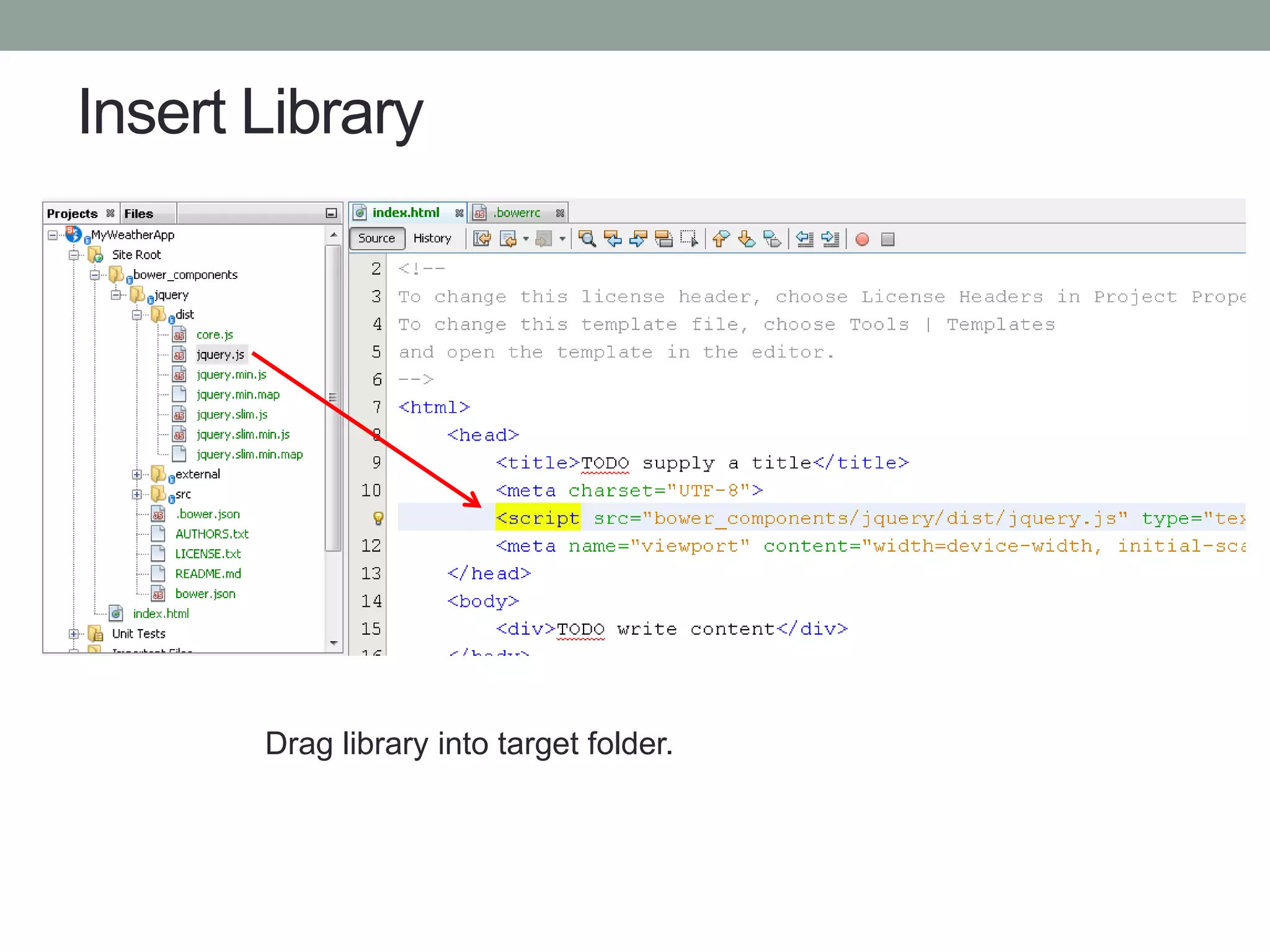Click the Find Selection magnifier icon

pos(587,239)
